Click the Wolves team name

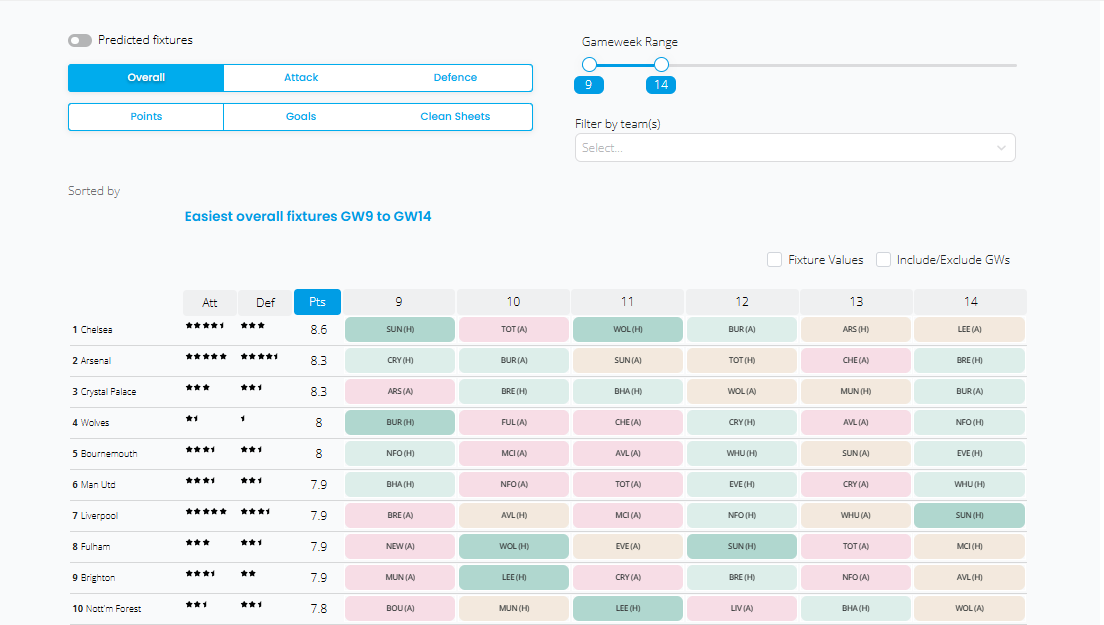pos(95,423)
